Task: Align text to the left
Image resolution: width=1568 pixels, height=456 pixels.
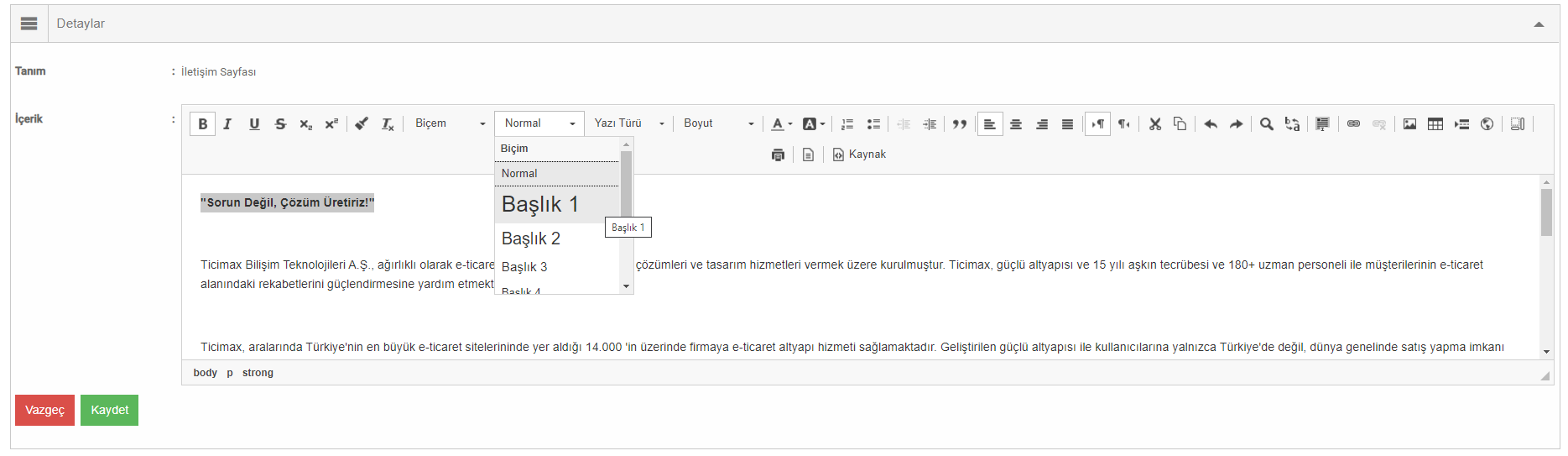Action: click(990, 123)
